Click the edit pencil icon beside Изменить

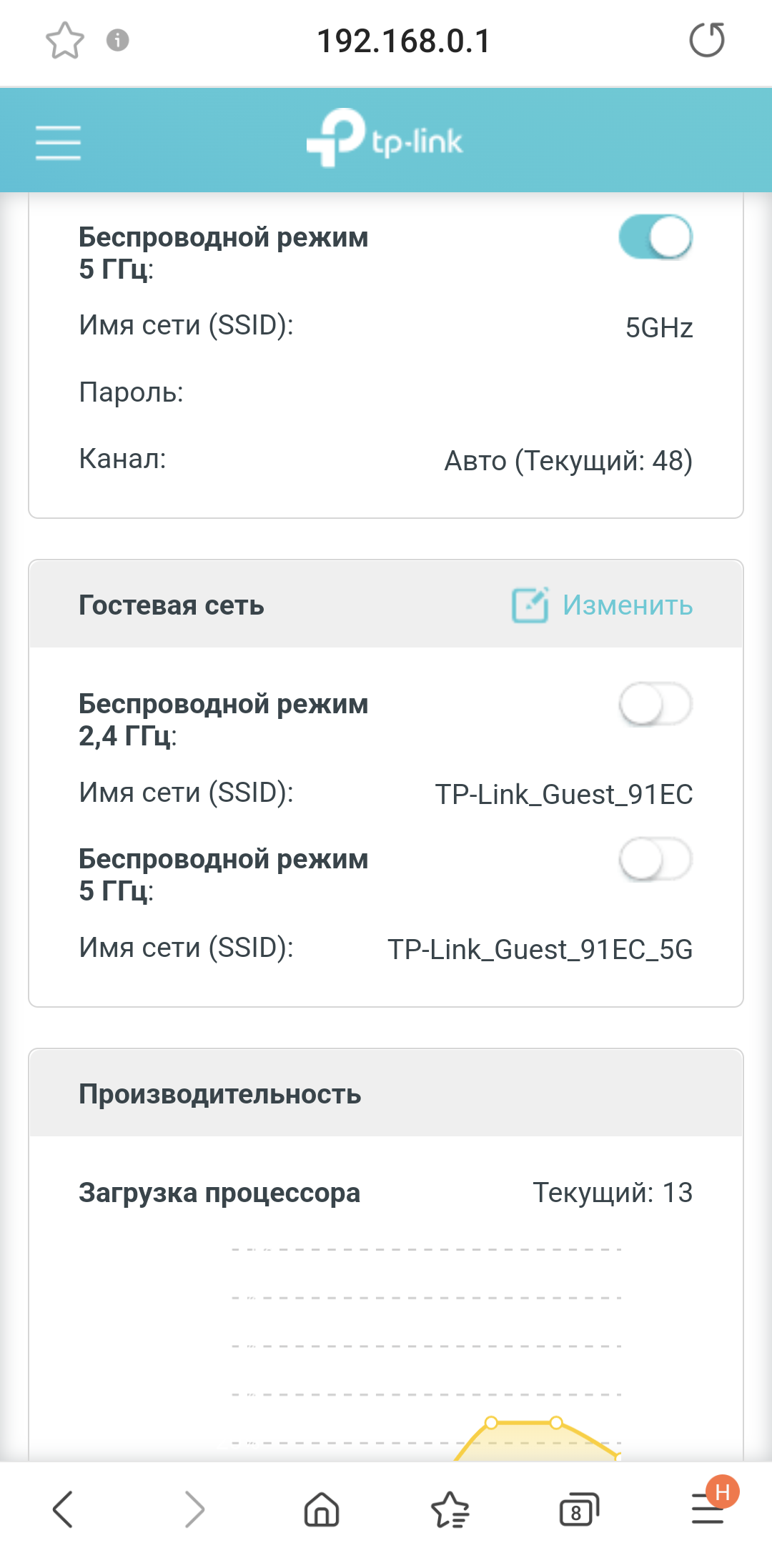coord(530,605)
